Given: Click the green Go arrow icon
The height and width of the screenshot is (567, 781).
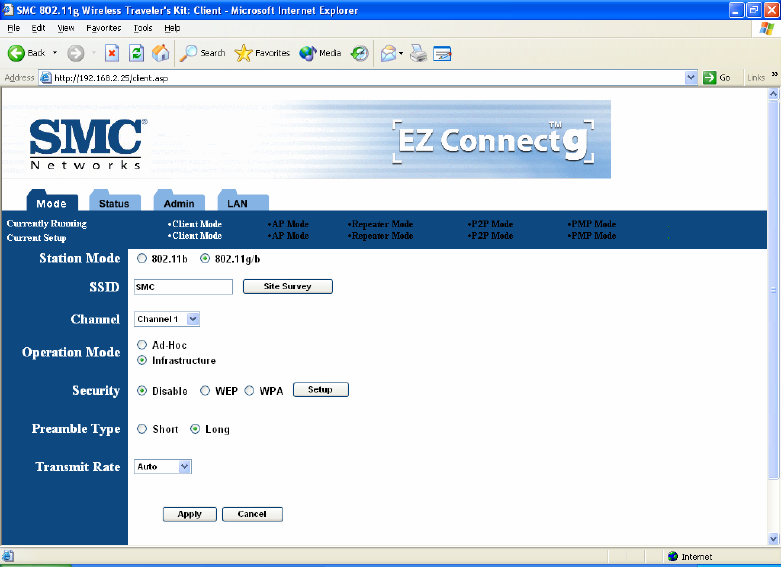Looking at the screenshot, I should coord(709,78).
